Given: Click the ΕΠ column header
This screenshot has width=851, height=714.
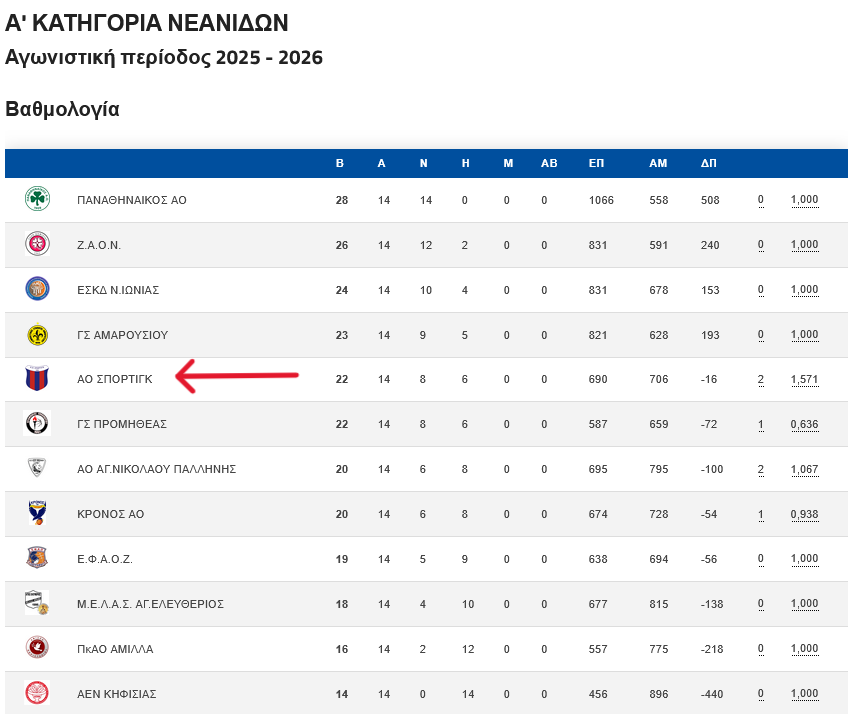Looking at the screenshot, I should click(x=596, y=163).
